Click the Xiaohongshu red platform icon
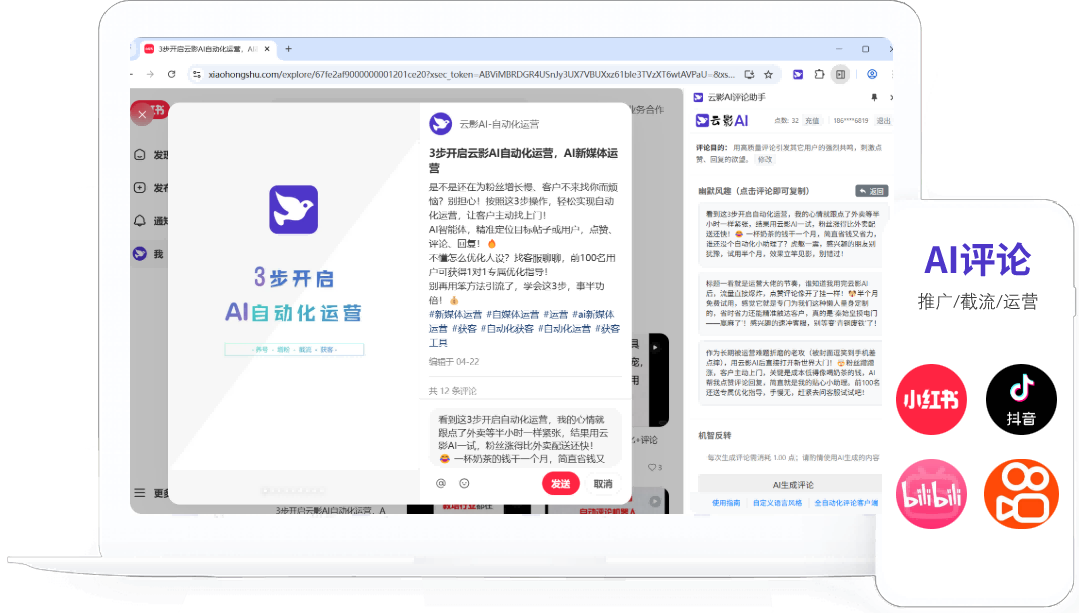The image size is (1091, 613). (931, 399)
